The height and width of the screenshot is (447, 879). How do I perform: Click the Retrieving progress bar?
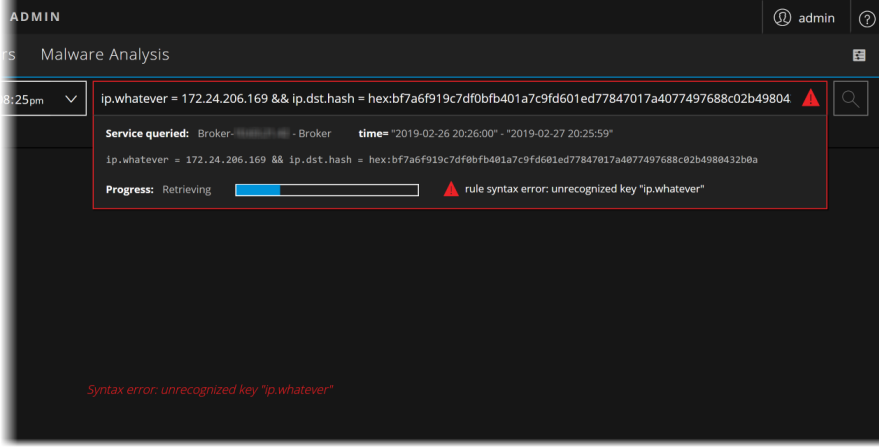[x=327, y=190]
